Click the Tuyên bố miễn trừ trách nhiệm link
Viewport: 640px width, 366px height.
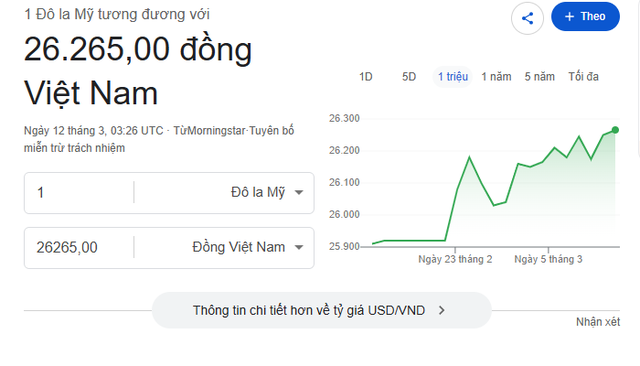point(159,139)
